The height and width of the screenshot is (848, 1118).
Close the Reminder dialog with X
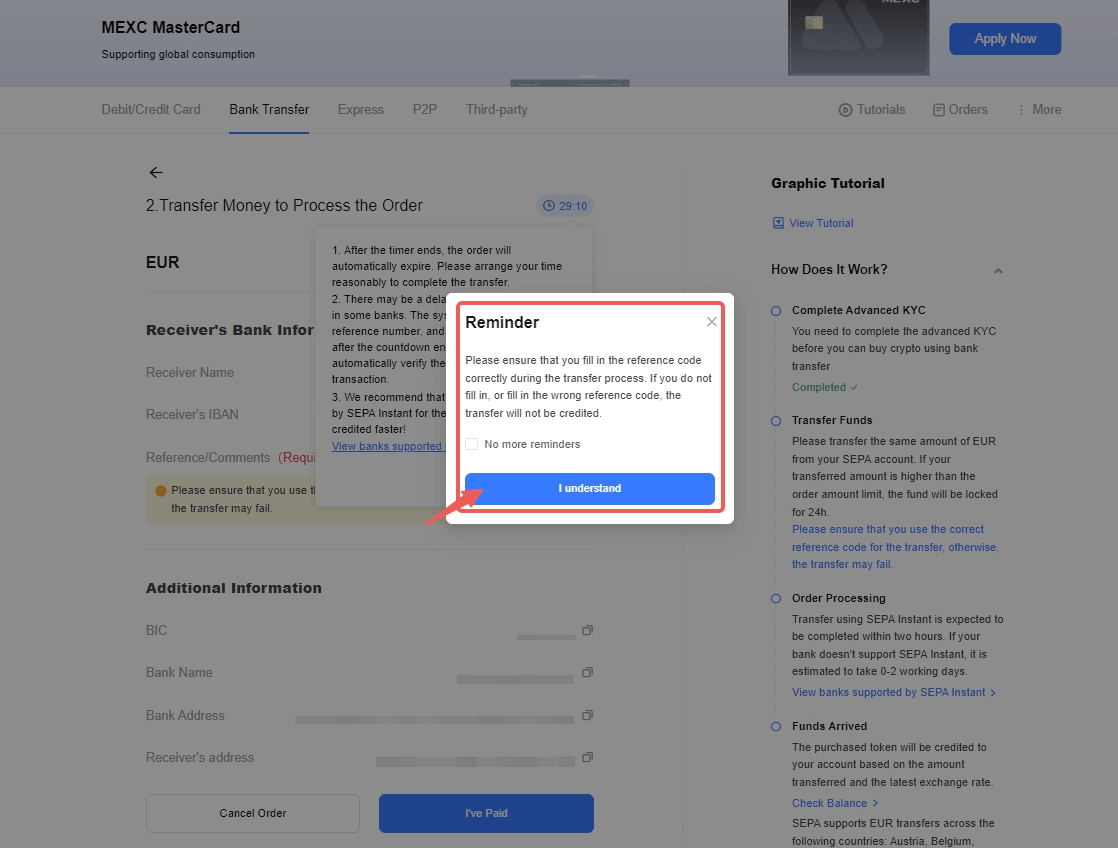coord(712,322)
